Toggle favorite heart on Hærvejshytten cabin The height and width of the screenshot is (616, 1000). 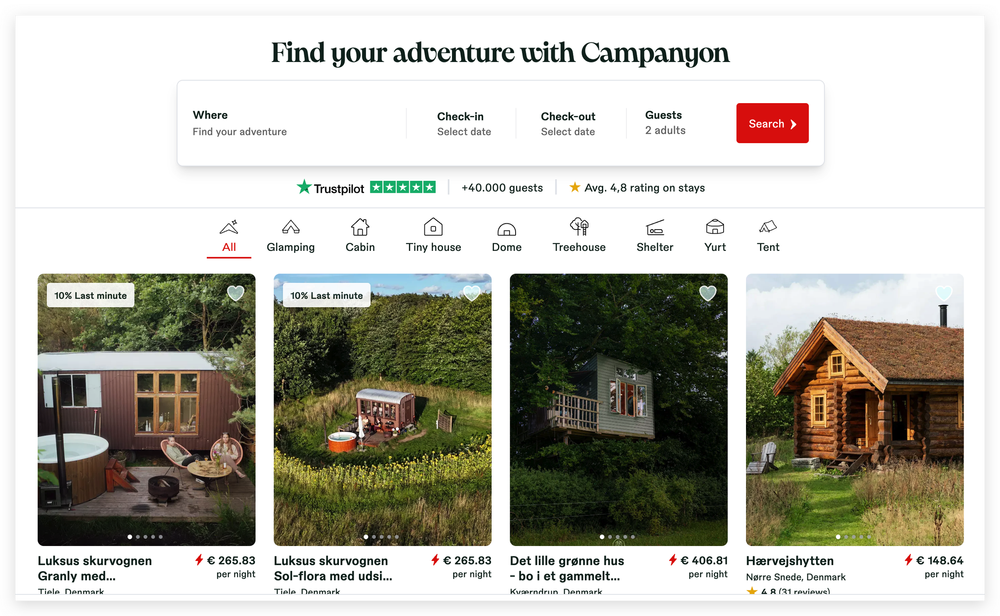tap(944, 293)
